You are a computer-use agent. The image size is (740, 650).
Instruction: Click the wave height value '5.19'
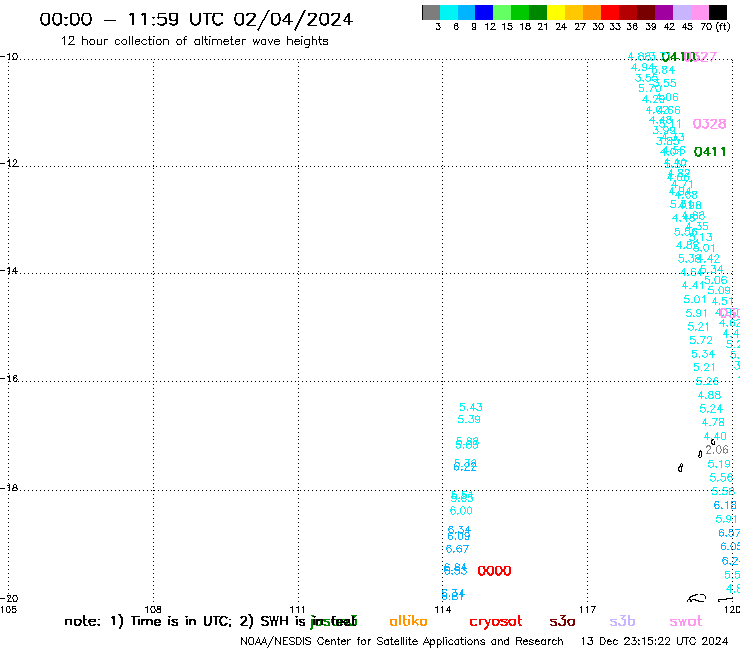point(719,464)
